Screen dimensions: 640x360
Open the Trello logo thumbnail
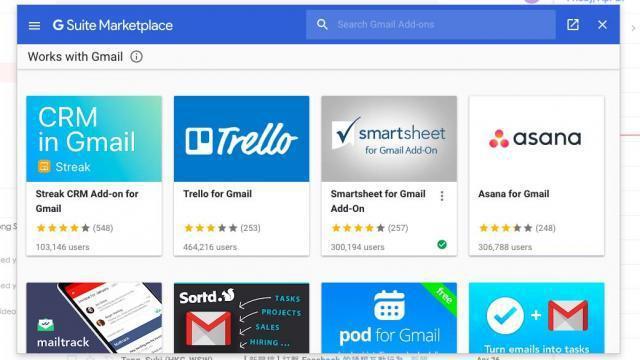242,139
